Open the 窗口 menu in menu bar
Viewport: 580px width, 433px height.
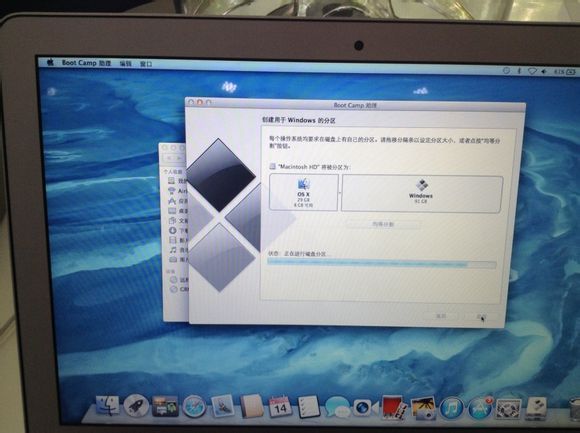coord(146,64)
